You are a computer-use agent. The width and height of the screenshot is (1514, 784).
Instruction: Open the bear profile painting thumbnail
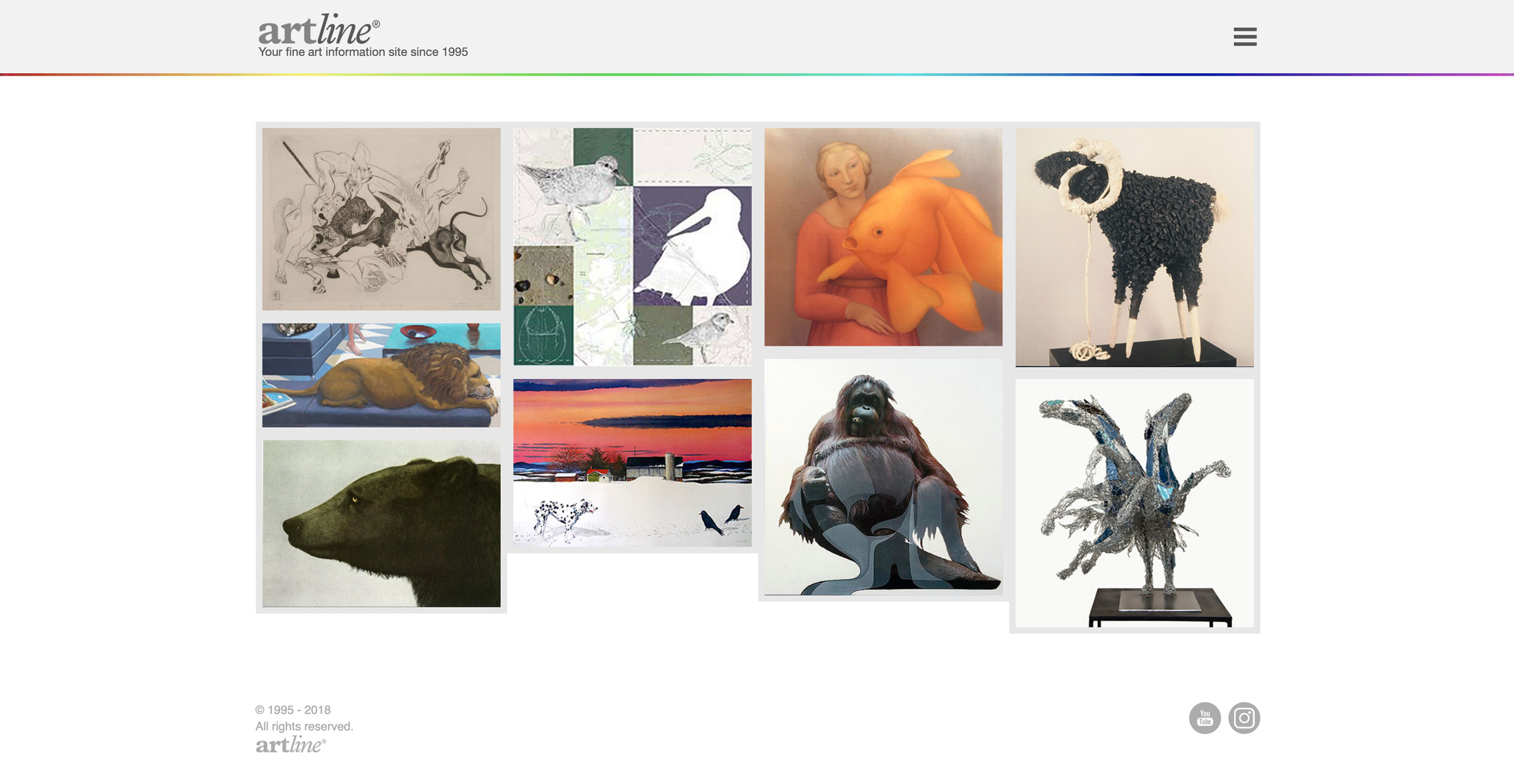point(381,524)
